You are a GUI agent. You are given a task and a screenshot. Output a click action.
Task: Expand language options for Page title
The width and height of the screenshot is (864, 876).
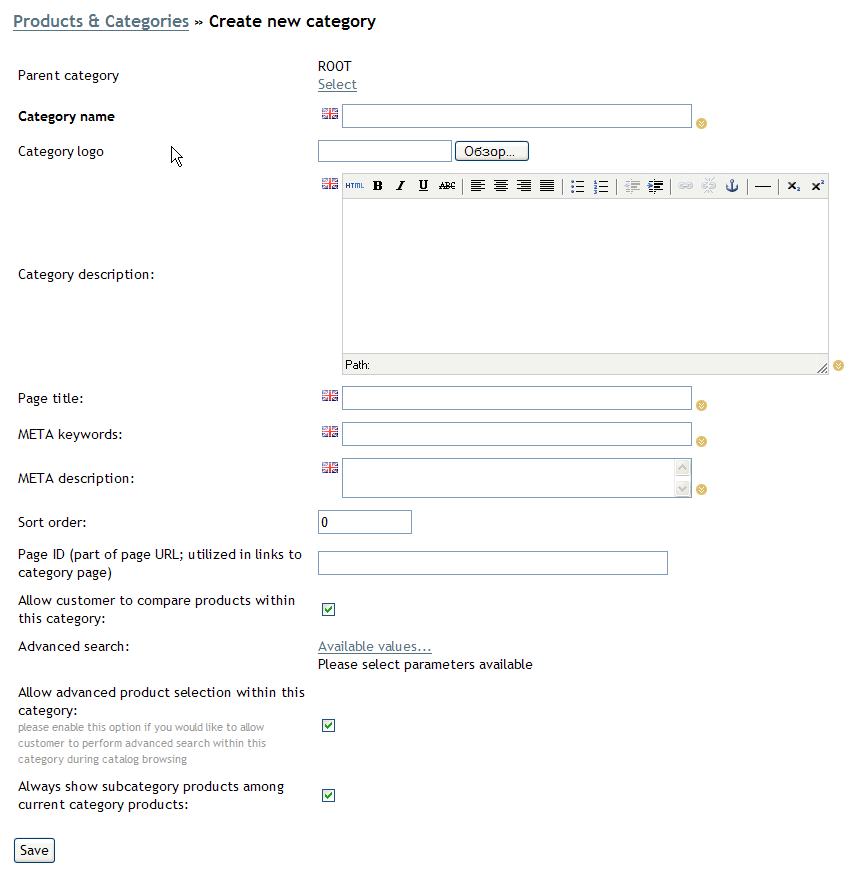coord(702,406)
